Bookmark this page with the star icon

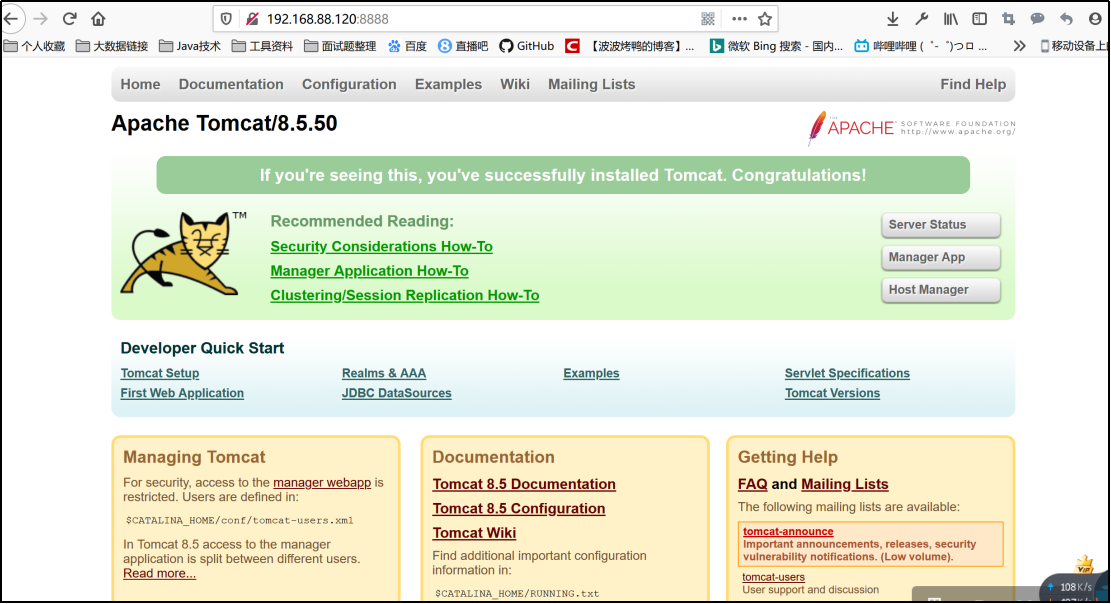765,19
